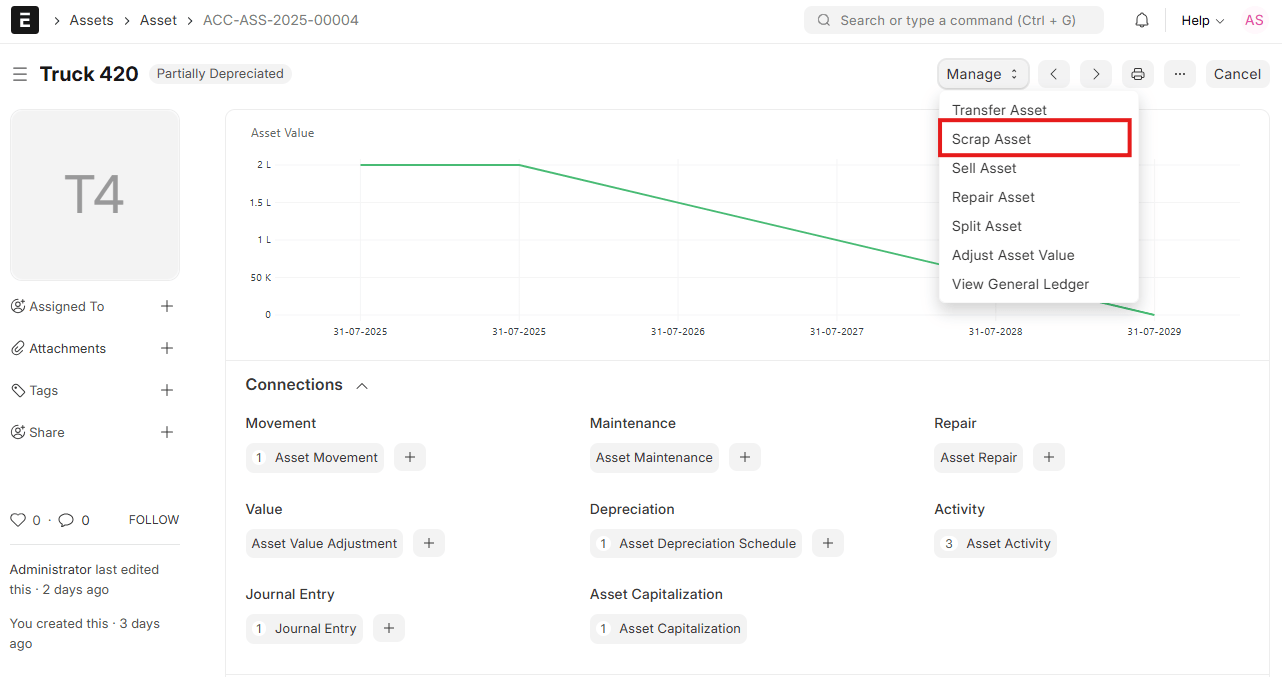Click breadcrumb ACC-ASS-2025-00004
Viewport: 1282px width, 677px height.
coord(281,20)
